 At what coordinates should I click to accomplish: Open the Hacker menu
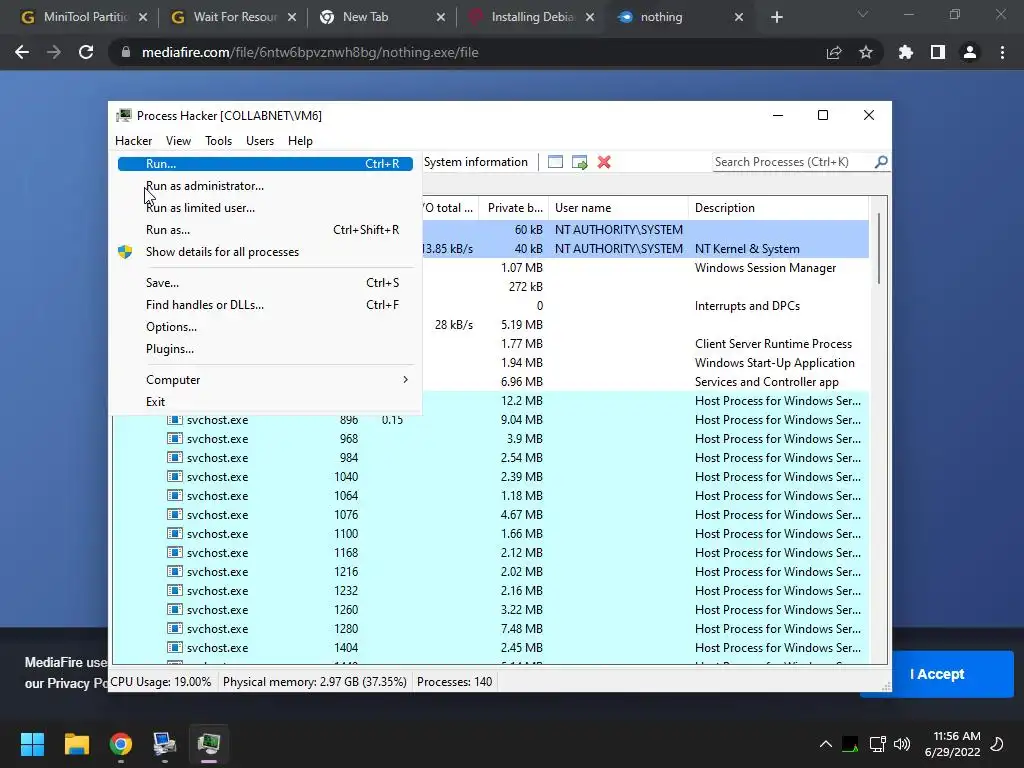point(133,141)
